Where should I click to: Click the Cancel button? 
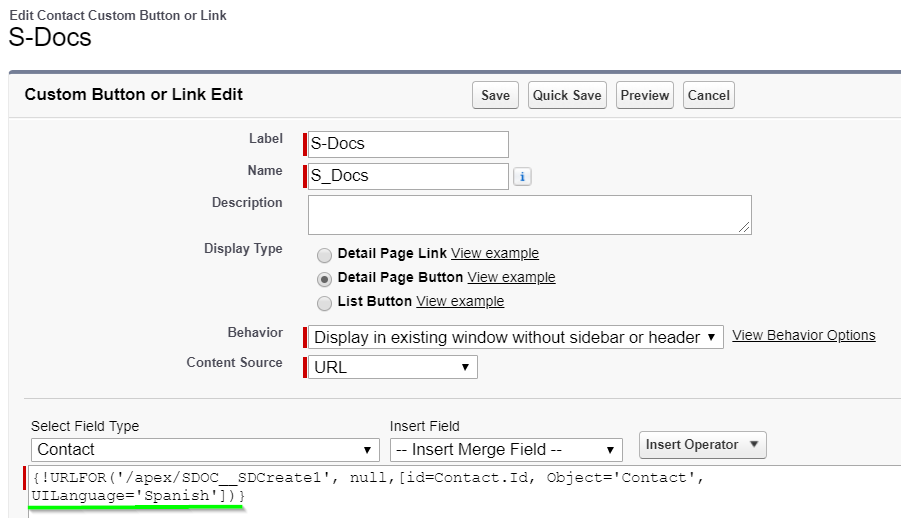coord(709,95)
